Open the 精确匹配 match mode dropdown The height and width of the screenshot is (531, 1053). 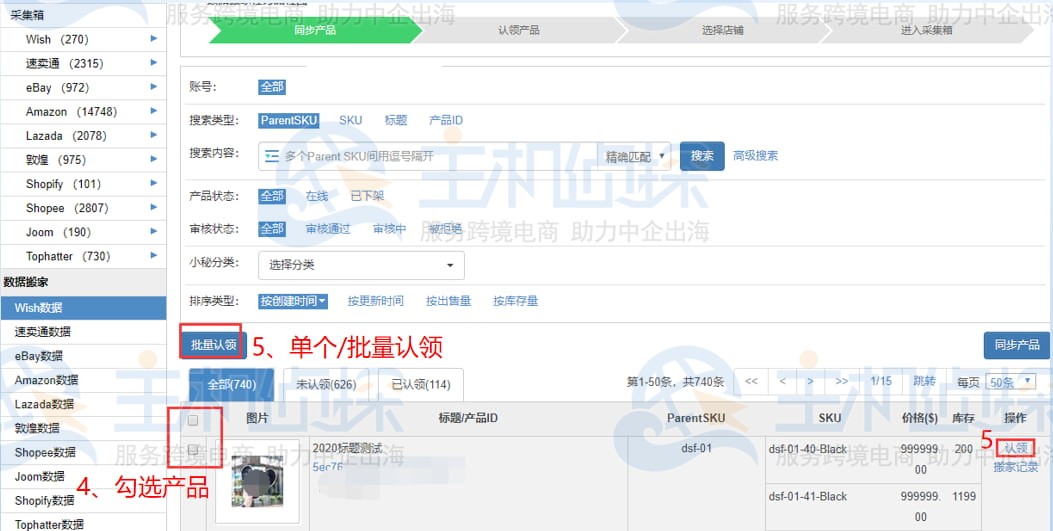[x=635, y=156]
